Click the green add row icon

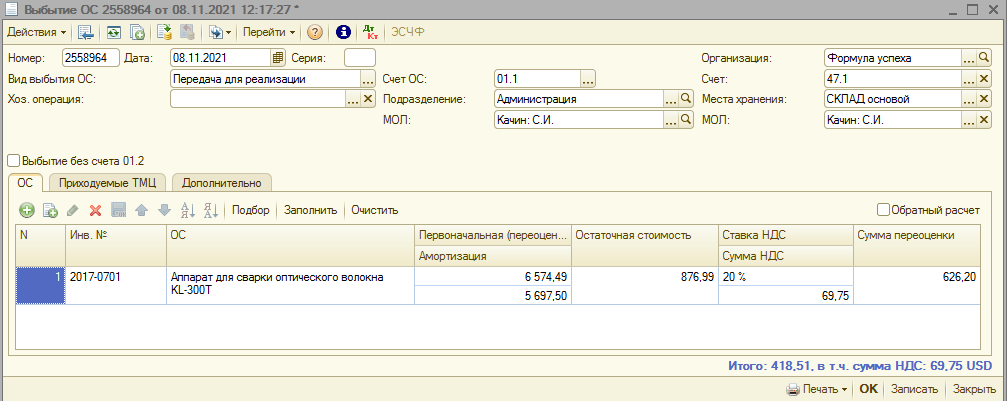pyautogui.click(x=27, y=210)
